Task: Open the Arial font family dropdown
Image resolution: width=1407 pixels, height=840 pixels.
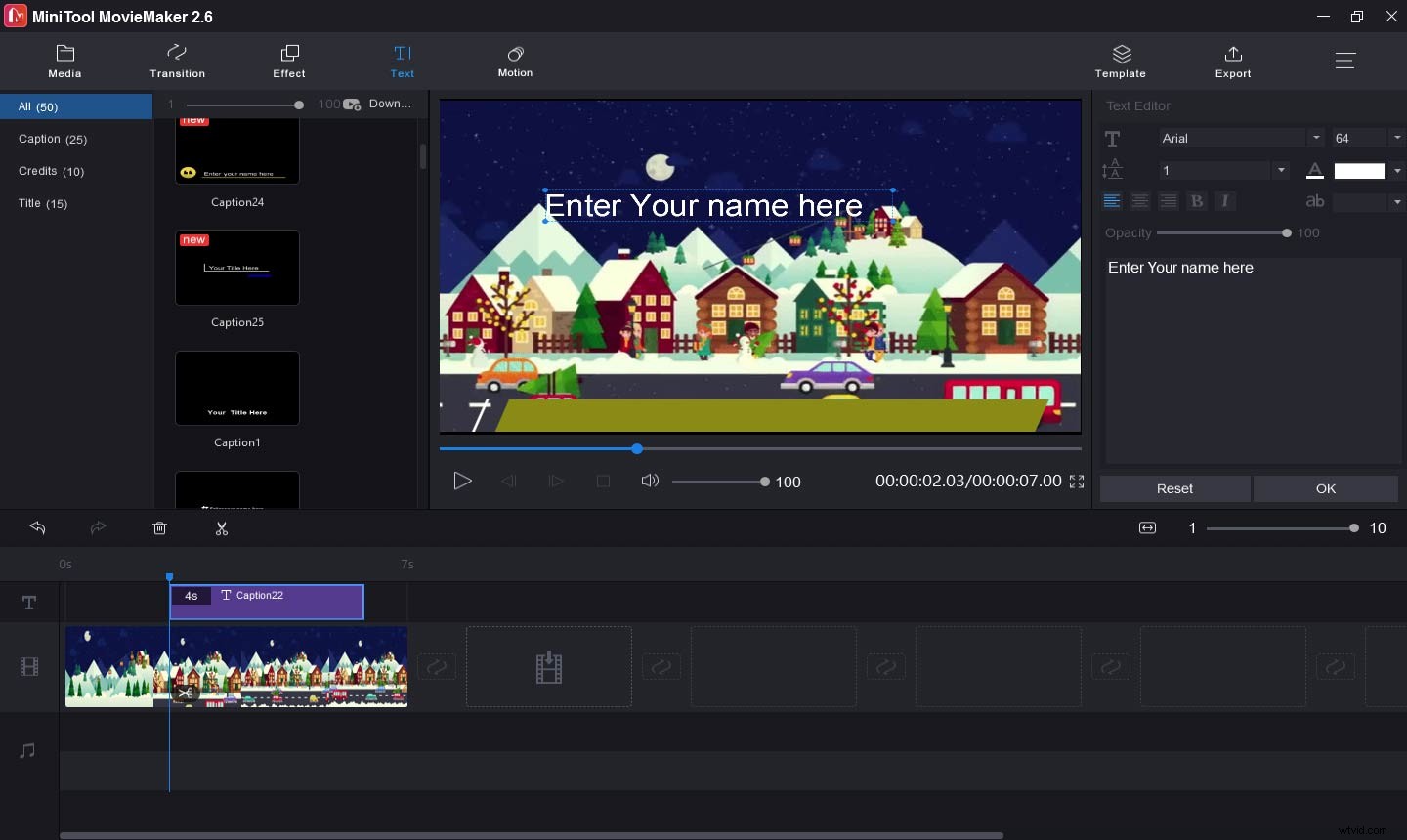Action: [1315, 138]
